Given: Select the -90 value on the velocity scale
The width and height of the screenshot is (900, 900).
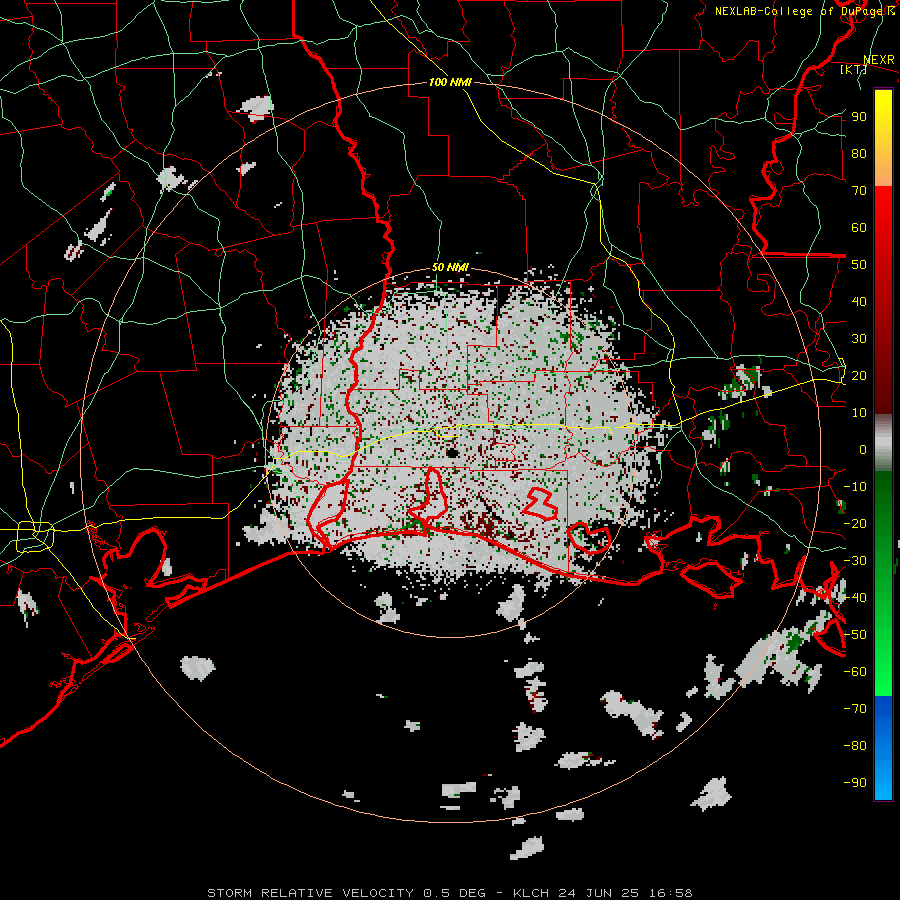Looking at the screenshot, I should point(855,783).
